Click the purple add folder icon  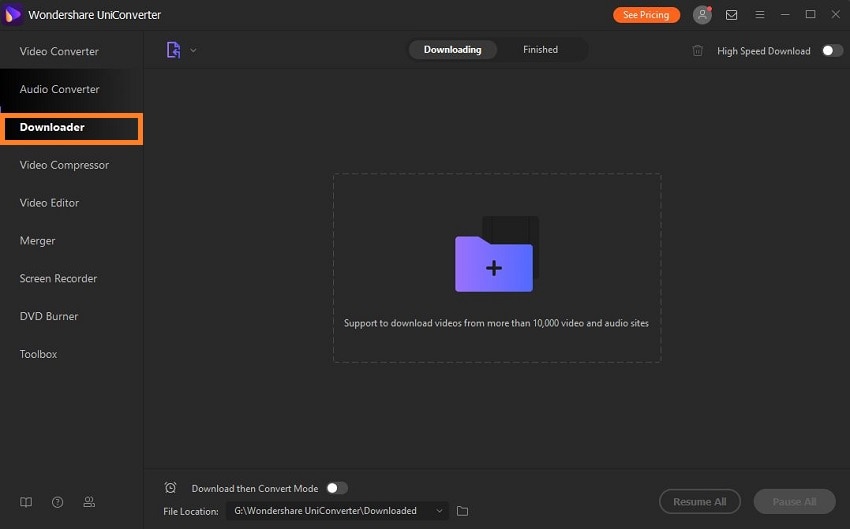tap(494, 264)
